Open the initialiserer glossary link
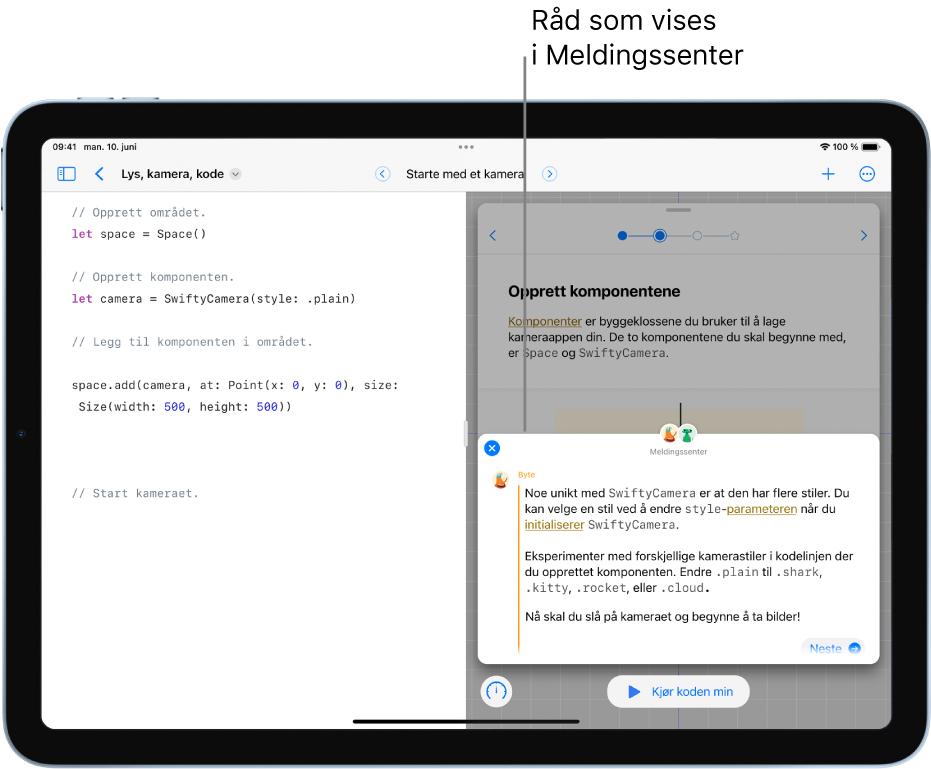 point(555,525)
